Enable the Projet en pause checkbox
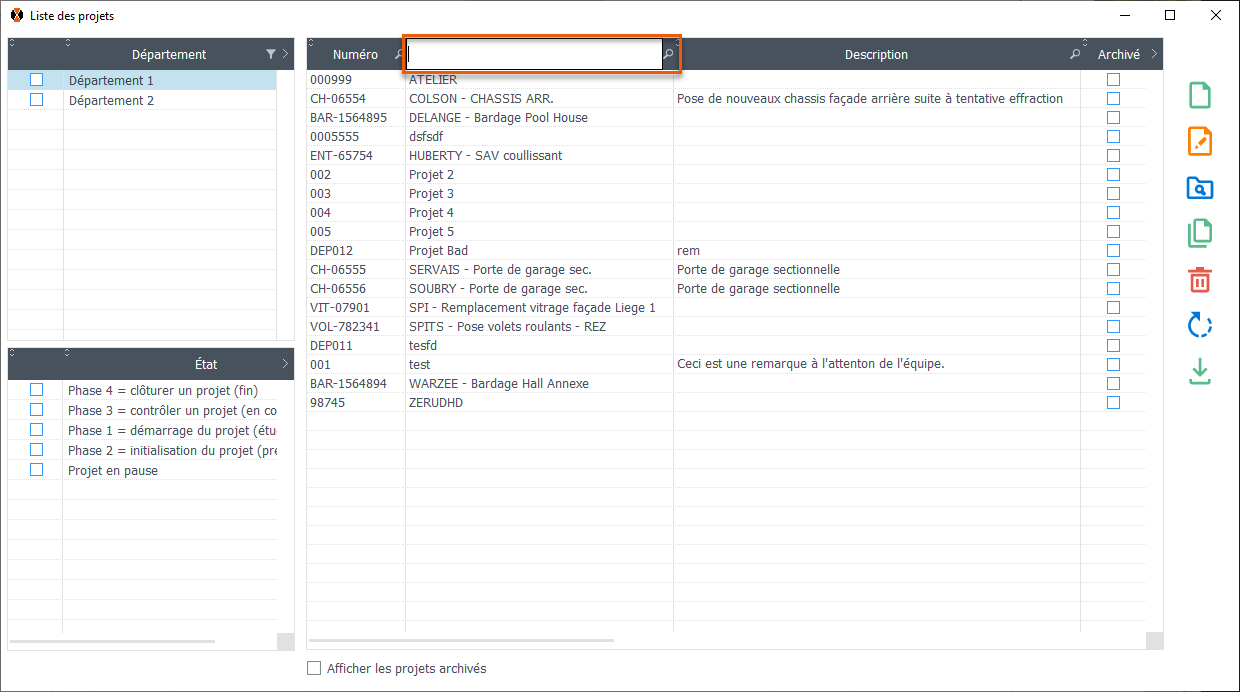The height and width of the screenshot is (692, 1240). (37, 470)
